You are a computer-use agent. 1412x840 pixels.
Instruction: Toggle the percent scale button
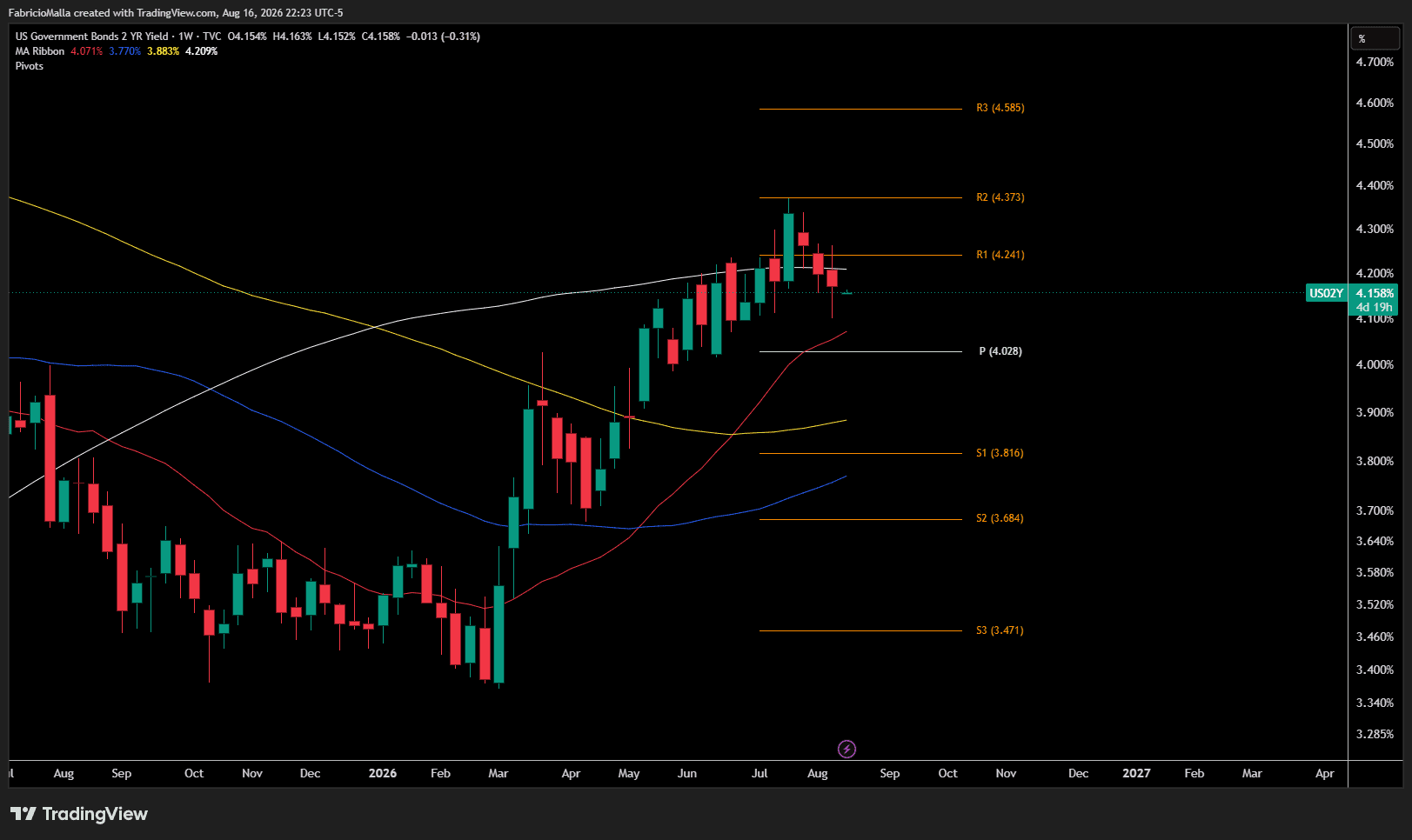(x=1375, y=38)
